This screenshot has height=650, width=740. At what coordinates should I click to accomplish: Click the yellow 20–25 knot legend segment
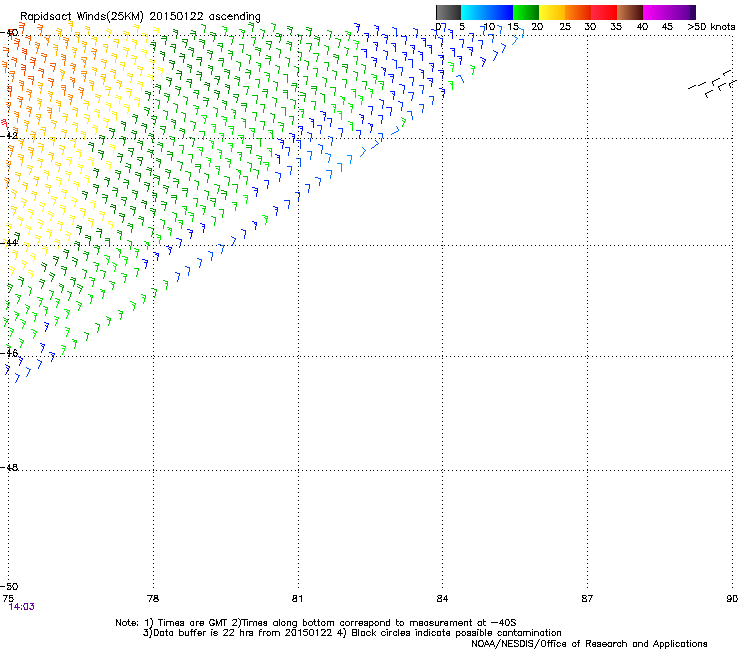coord(552,12)
